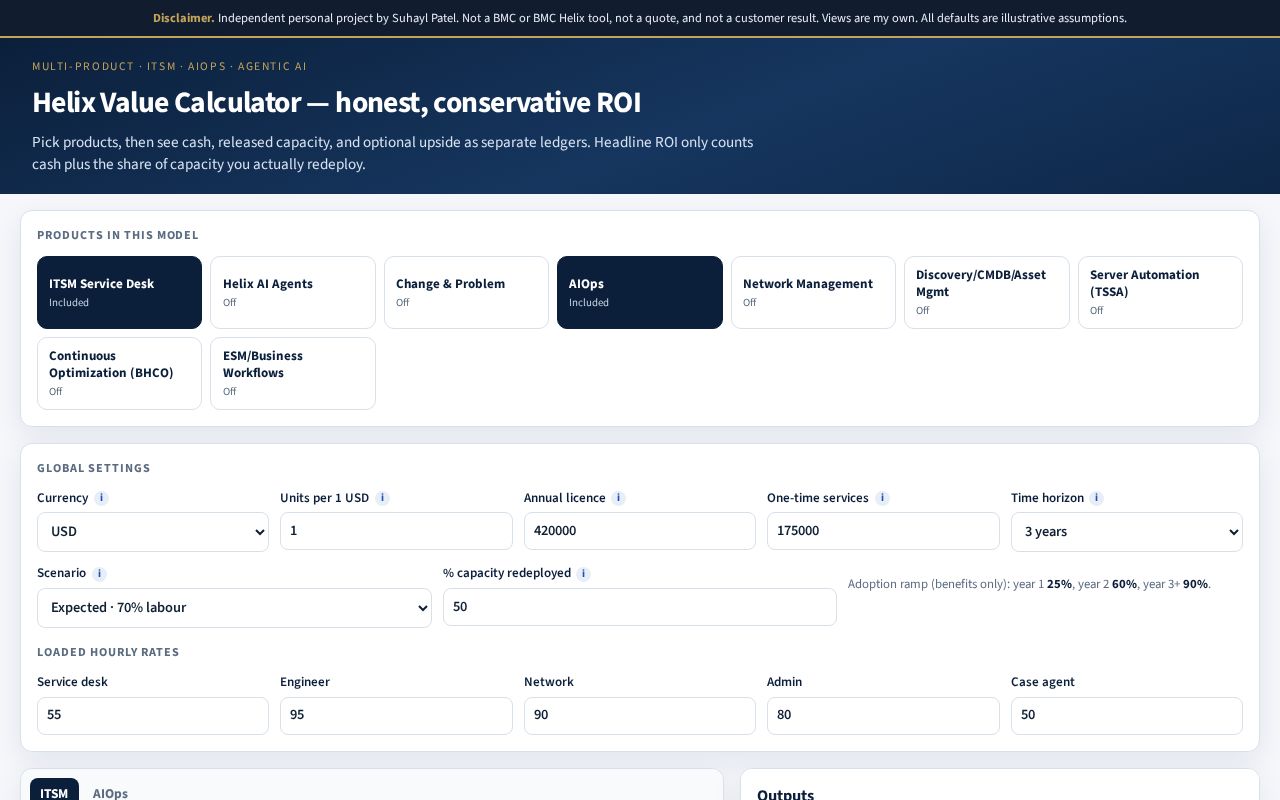Open the Units per 1 USD info icon
Image resolution: width=1280 pixels, height=800 pixels.
382,498
